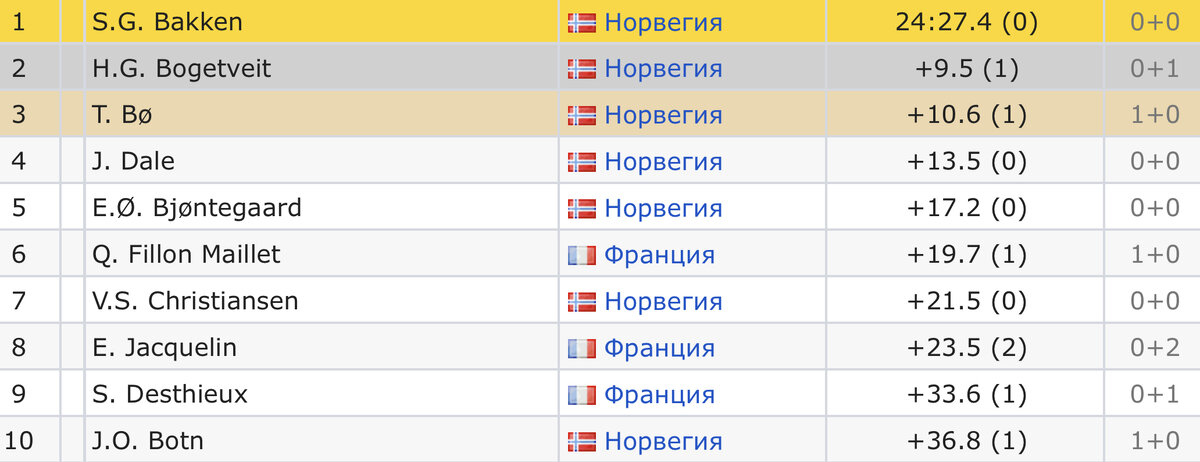Open the Норвегия link for E.Ø. Bjøntegaard
This screenshot has height=462, width=1200.
pos(663,208)
